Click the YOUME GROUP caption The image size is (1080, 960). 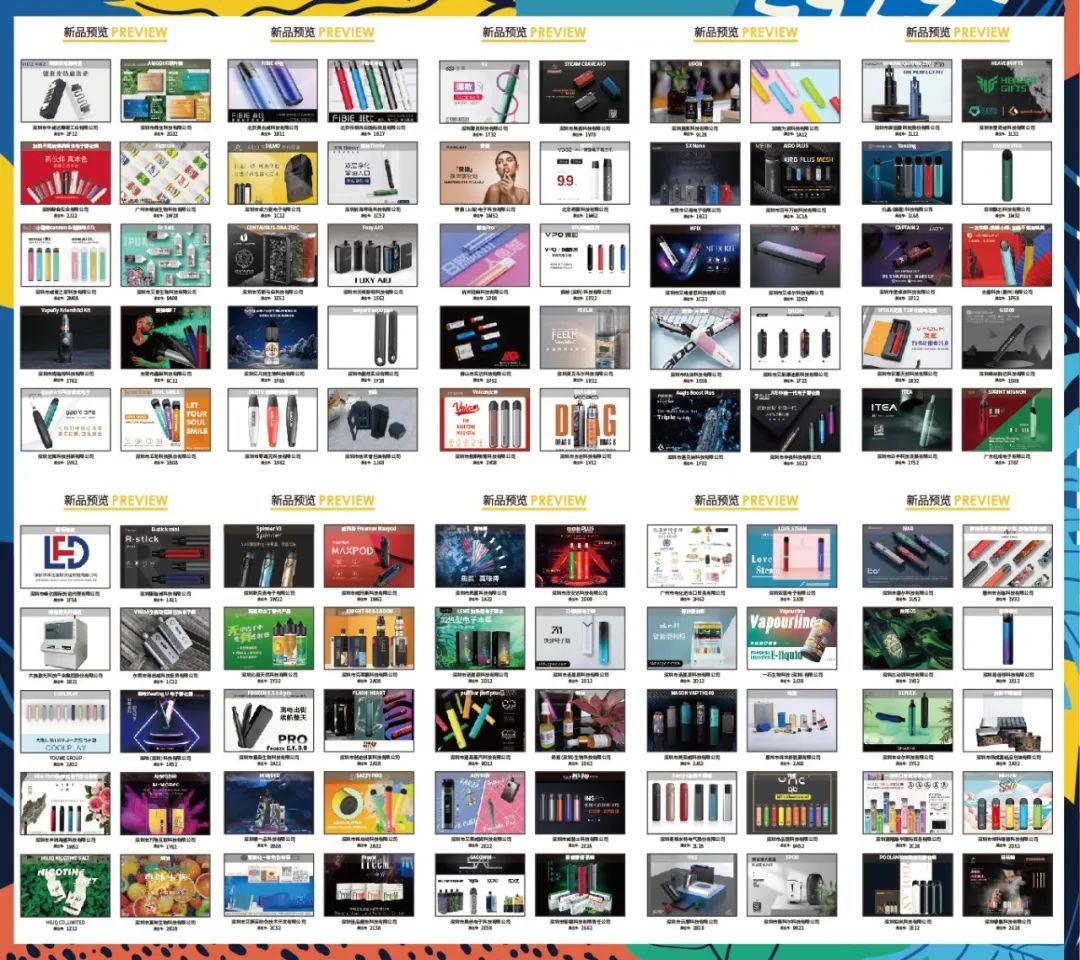pyautogui.click(x=65, y=758)
